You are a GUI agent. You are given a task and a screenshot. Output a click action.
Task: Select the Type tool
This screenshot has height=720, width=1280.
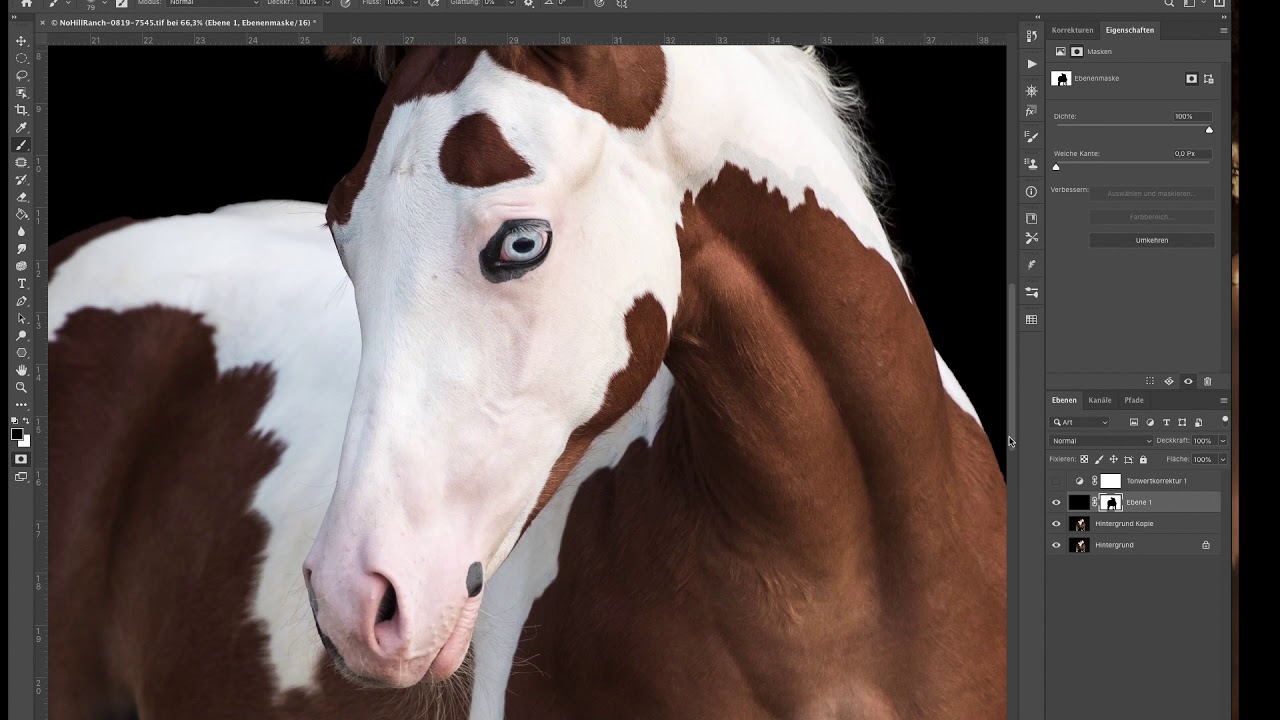pyautogui.click(x=21, y=284)
